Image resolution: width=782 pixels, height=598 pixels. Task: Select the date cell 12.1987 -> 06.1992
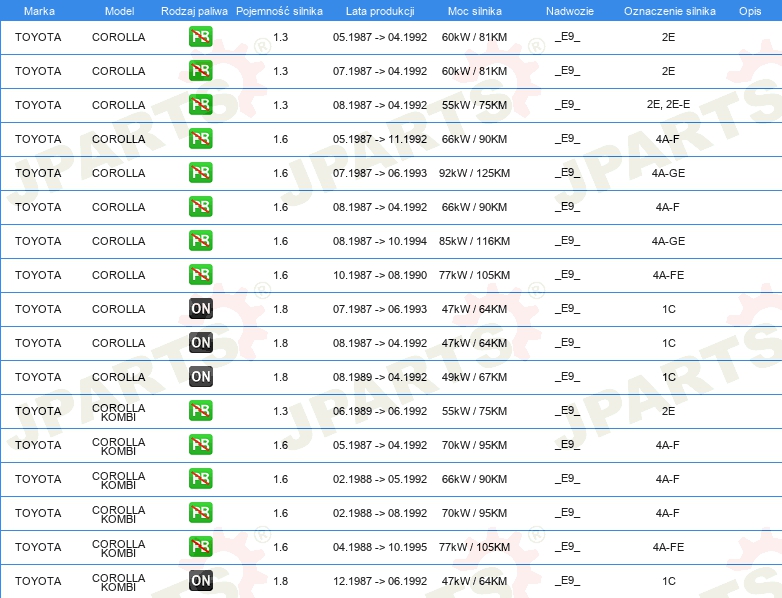380,581
